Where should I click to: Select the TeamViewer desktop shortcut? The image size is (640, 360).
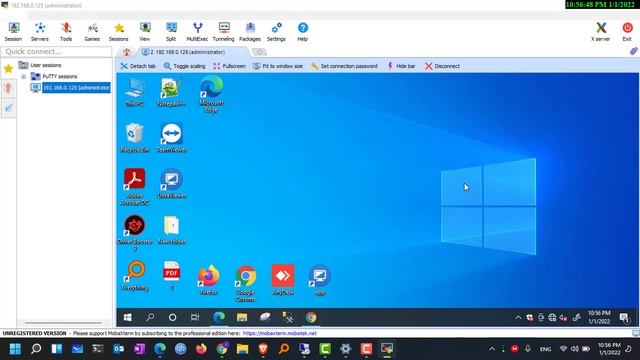(x=171, y=138)
